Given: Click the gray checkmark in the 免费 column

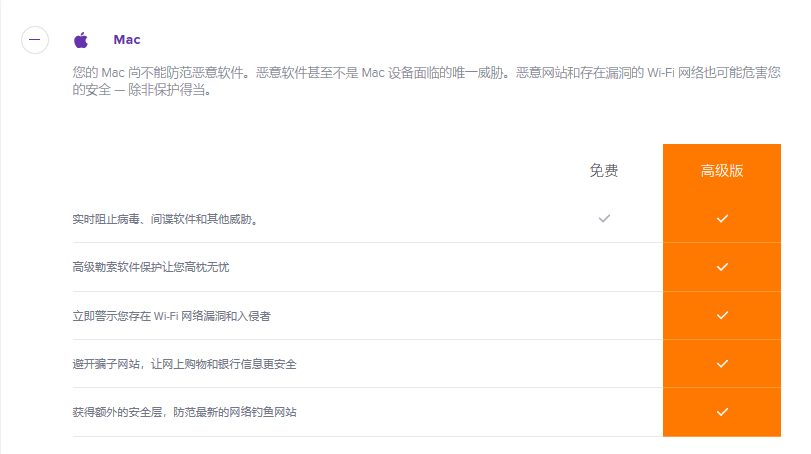Looking at the screenshot, I should pyautogui.click(x=603, y=218).
